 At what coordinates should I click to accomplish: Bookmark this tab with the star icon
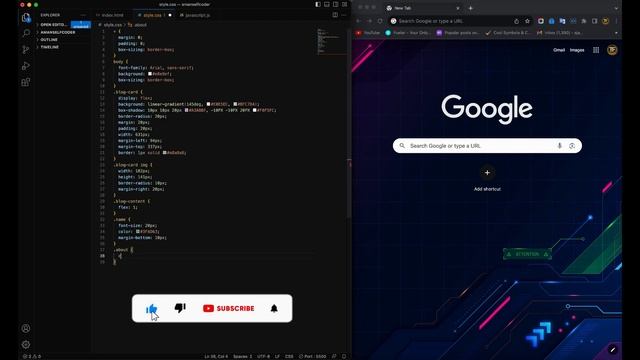pos(527,21)
